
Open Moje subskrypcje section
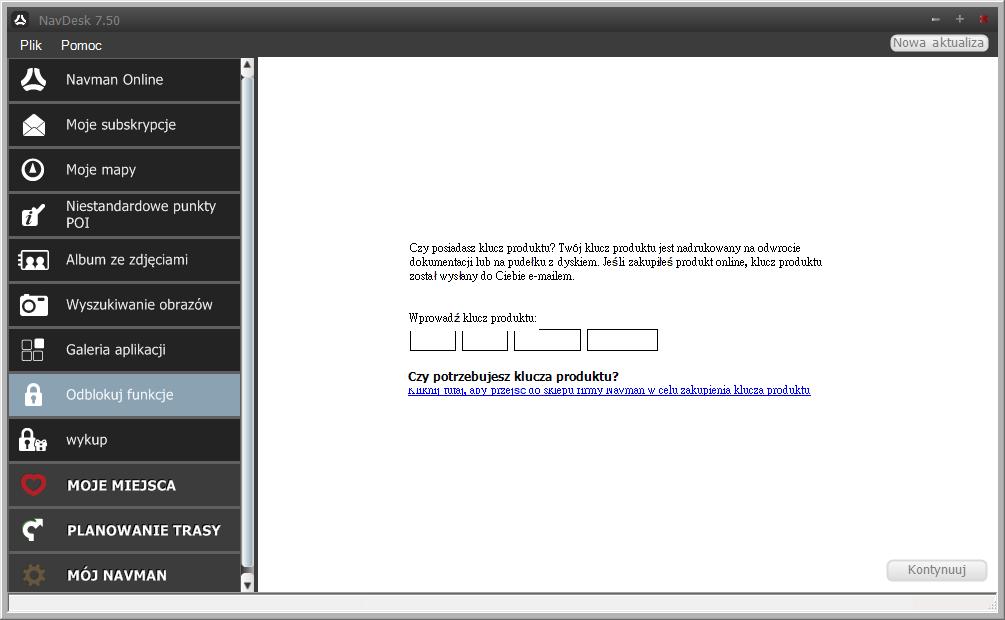coord(124,125)
